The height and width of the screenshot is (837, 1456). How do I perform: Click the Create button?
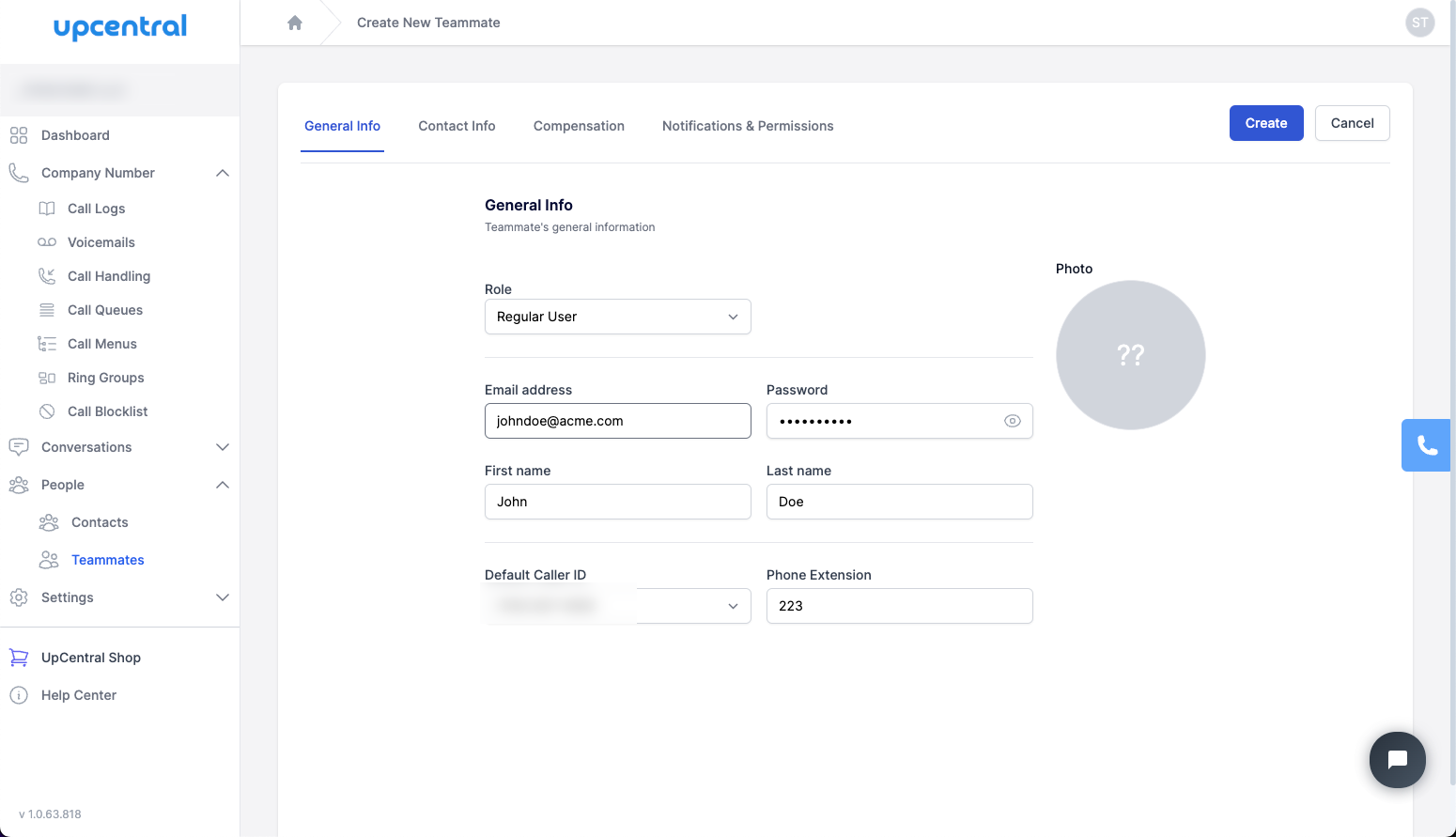[1265, 123]
